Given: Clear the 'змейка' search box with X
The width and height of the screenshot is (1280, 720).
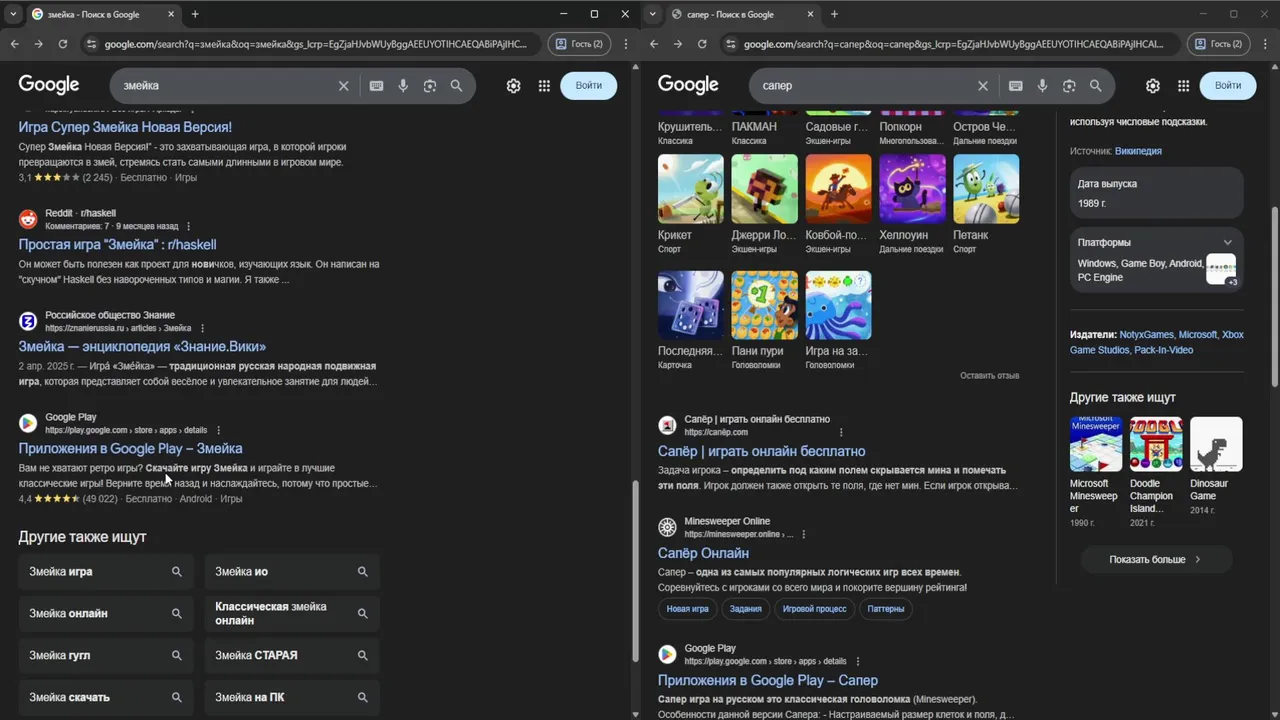Looking at the screenshot, I should pyautogui.click(x=343, y=86).
